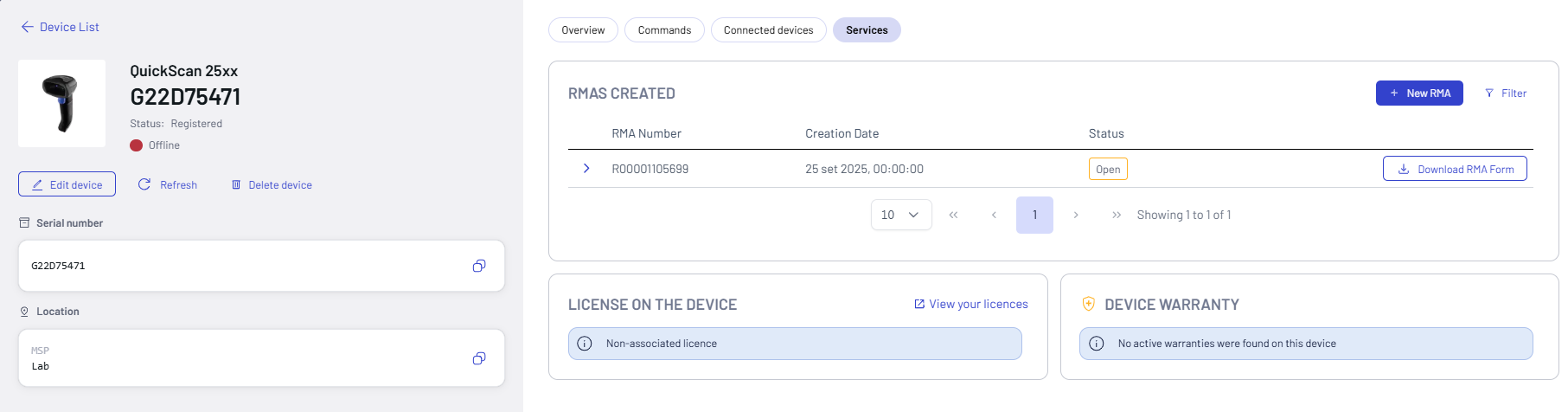Click the Delete device trash icon
The image size is (1568, 412).
[236, 184]
